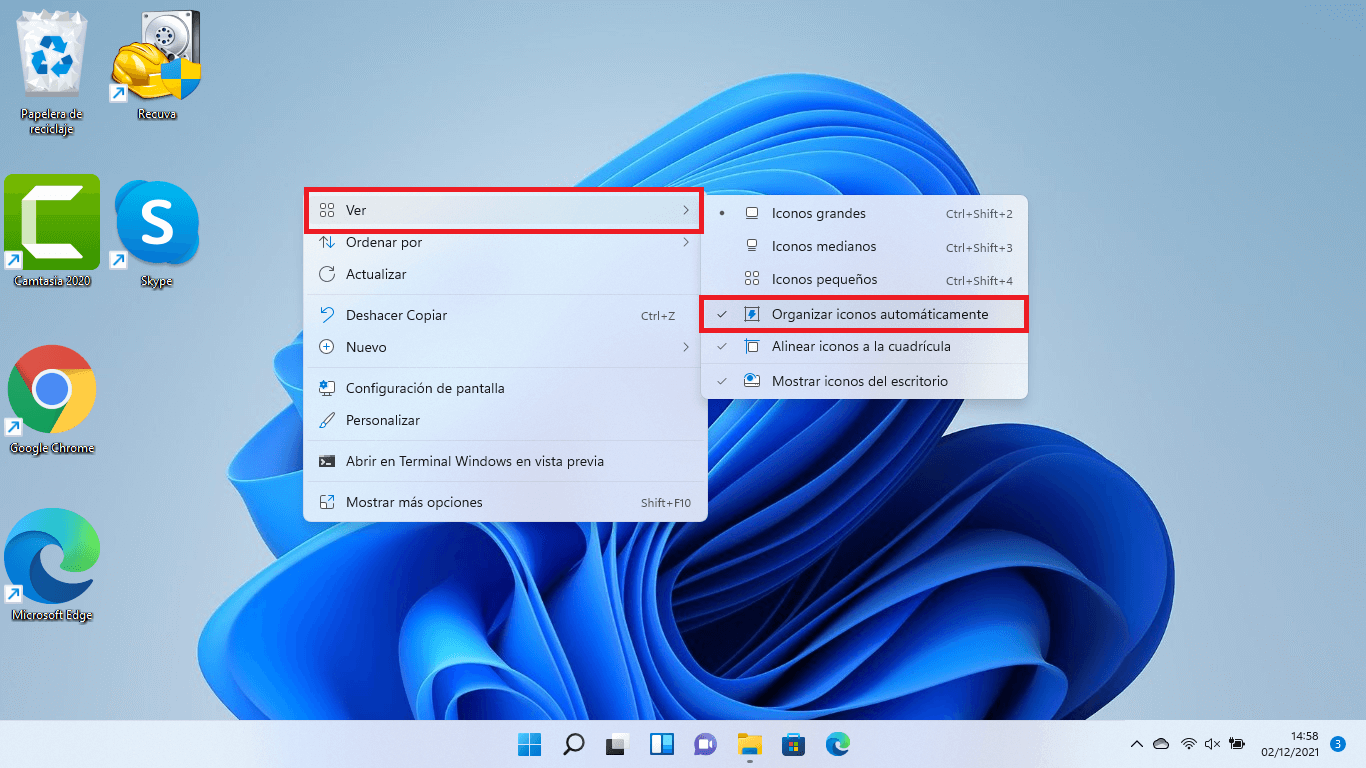This screenshot has height=768, width=1366.
Task: Click the OneDrive cloud tray icon
Action: pyautogui.click(x=1161, y=744)
